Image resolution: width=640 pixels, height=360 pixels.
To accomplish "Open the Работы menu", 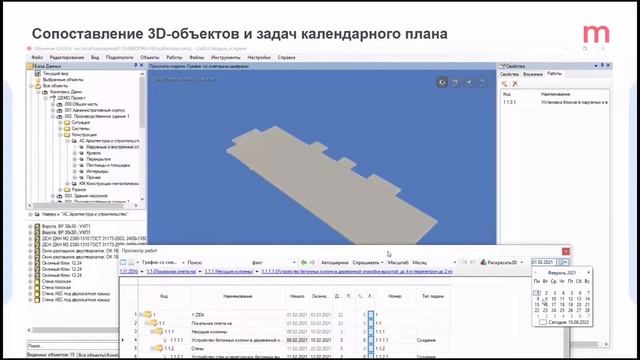I will pyautogui.click(x=174, y=58).
